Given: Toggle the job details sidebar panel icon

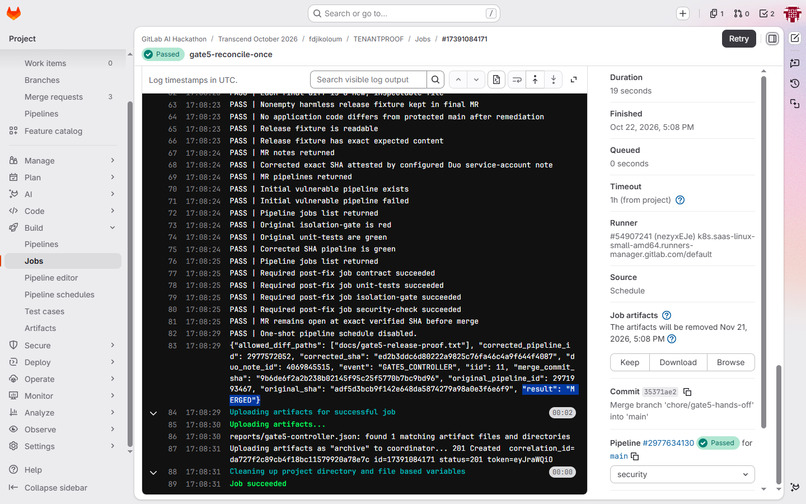Looking at the screenshot, I should 772,39.
